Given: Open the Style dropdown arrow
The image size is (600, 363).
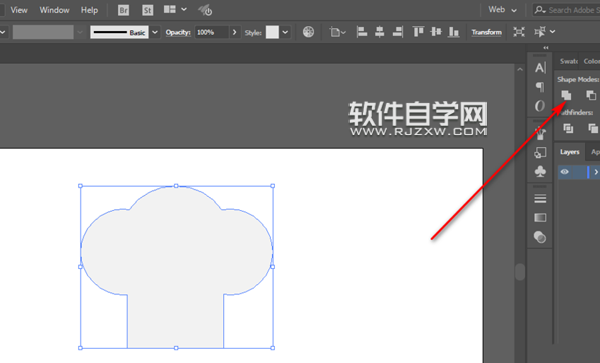Looking at the screenshot, I should (x=285, y=33).
